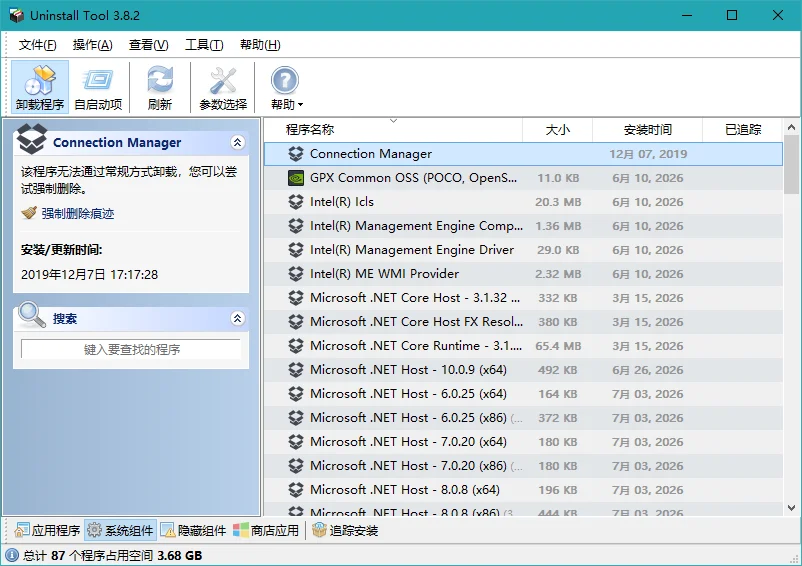Open the 自启动项 startup items toolbar icon

tap(98, 86)
